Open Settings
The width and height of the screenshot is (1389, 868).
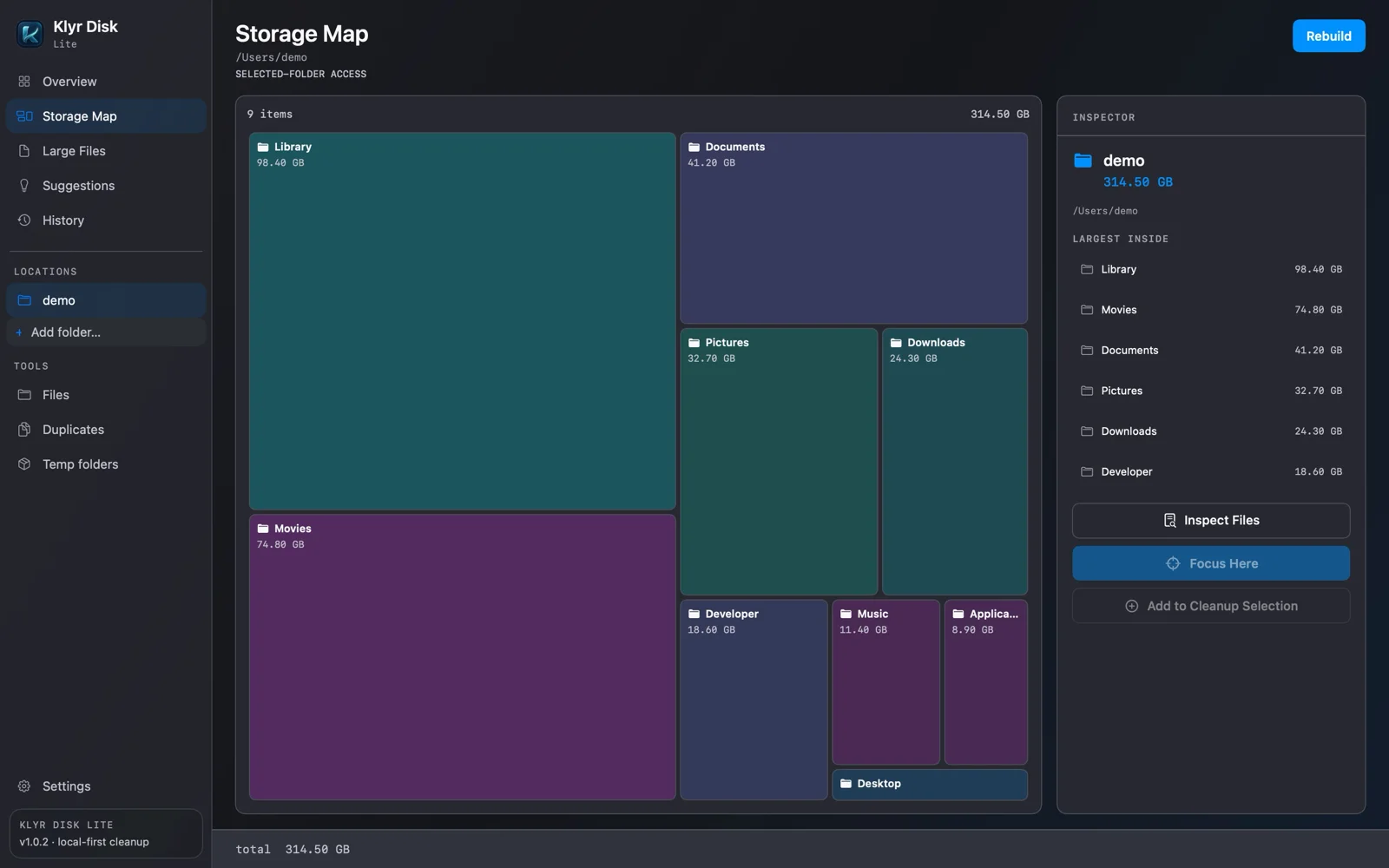point(106,786)
